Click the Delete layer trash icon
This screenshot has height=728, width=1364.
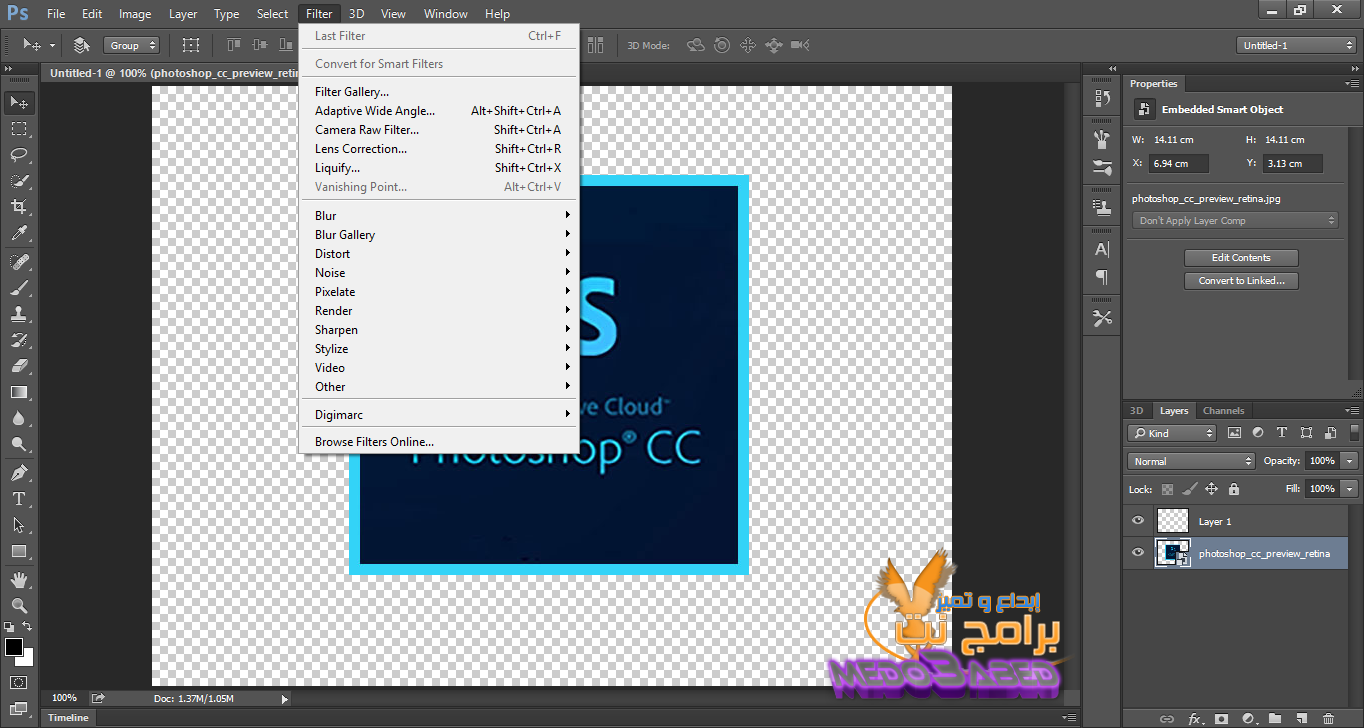click(1328, 718)
